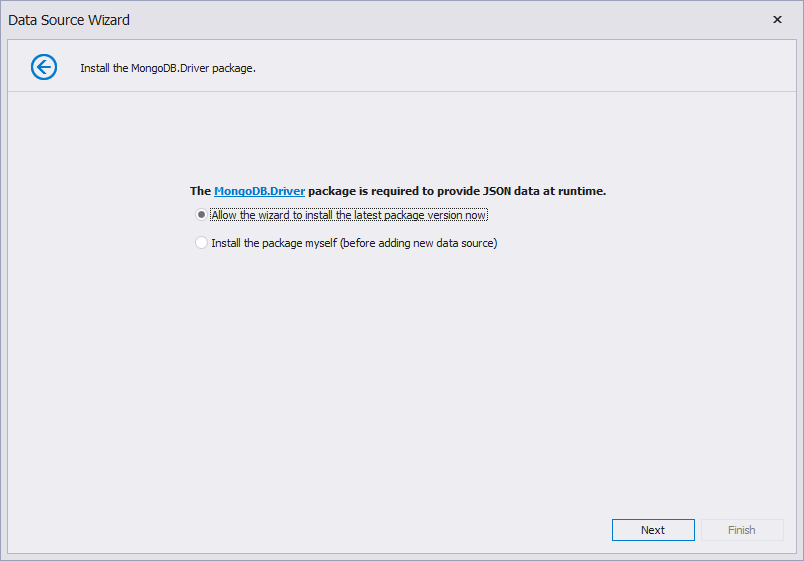
Task: Click the word 'The' before the MongoDB.Driver link
Action: [x=200, y=191]
